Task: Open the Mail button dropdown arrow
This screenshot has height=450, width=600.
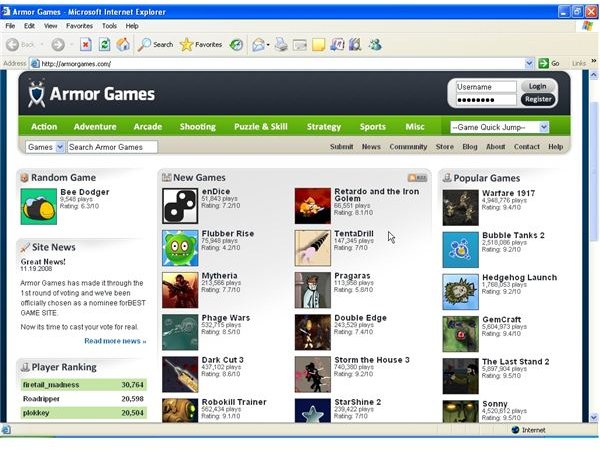Action: (x=268, y=45)
